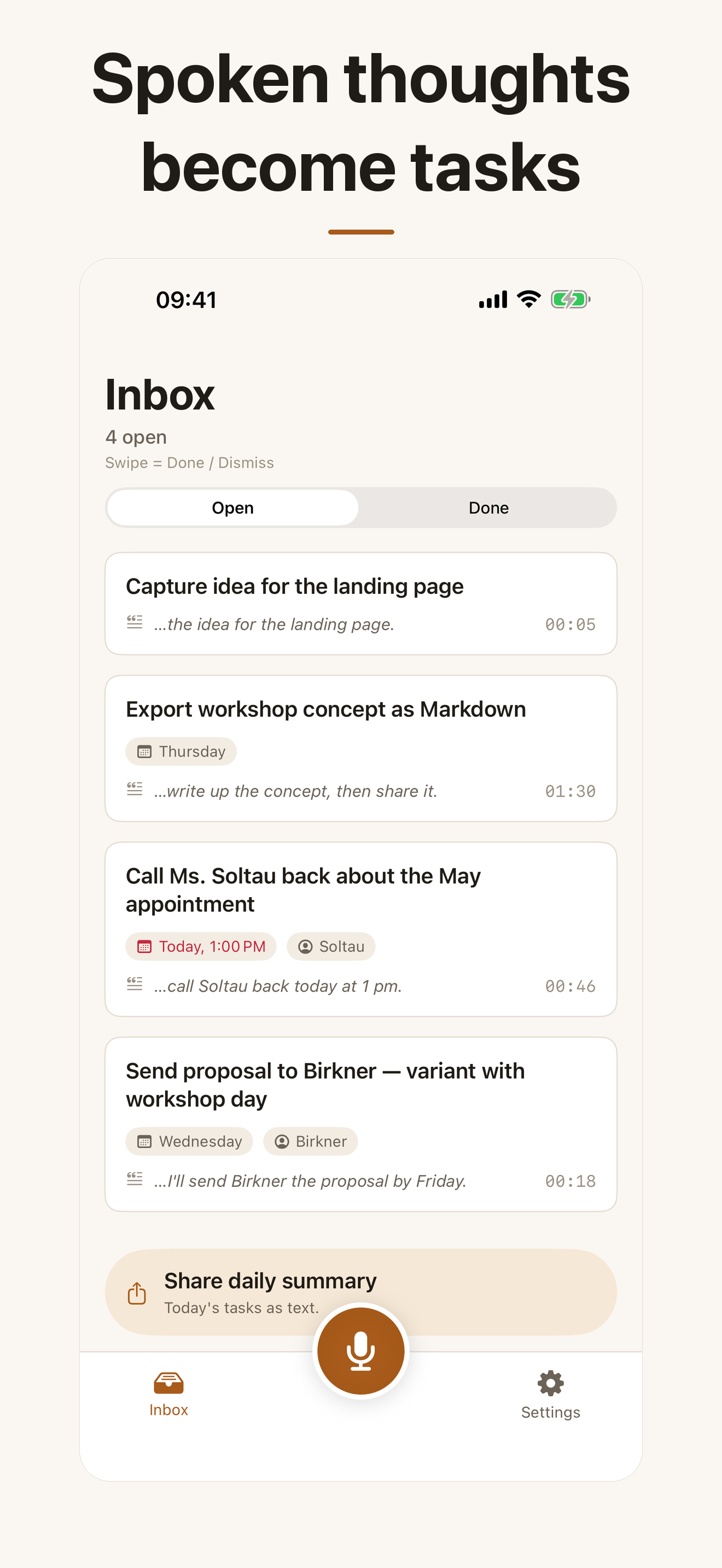Select the Wednesday date tag

189,1142
